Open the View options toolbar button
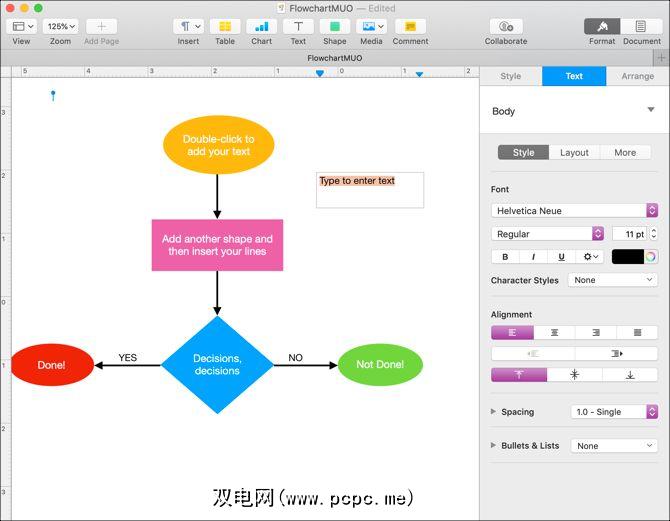Viewport: 670px width, 521px height. pos(22,26)
